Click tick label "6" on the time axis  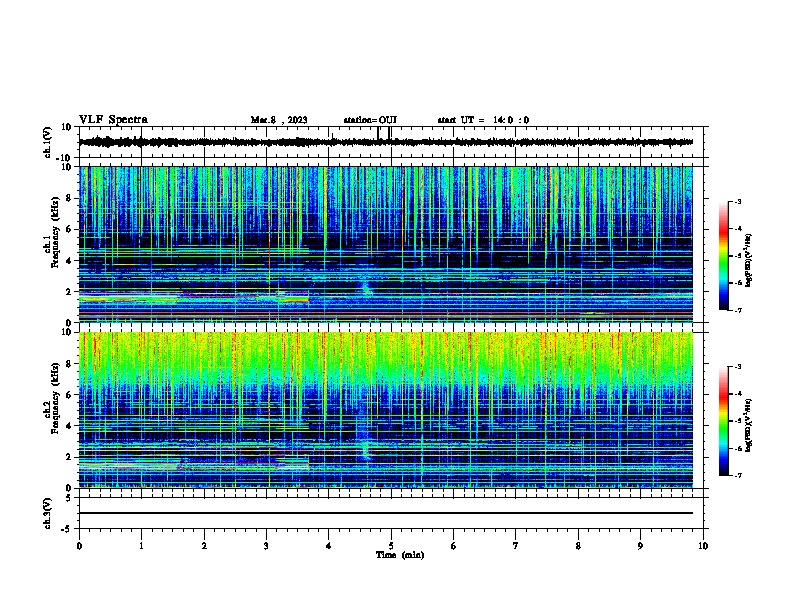click(454, 546)
